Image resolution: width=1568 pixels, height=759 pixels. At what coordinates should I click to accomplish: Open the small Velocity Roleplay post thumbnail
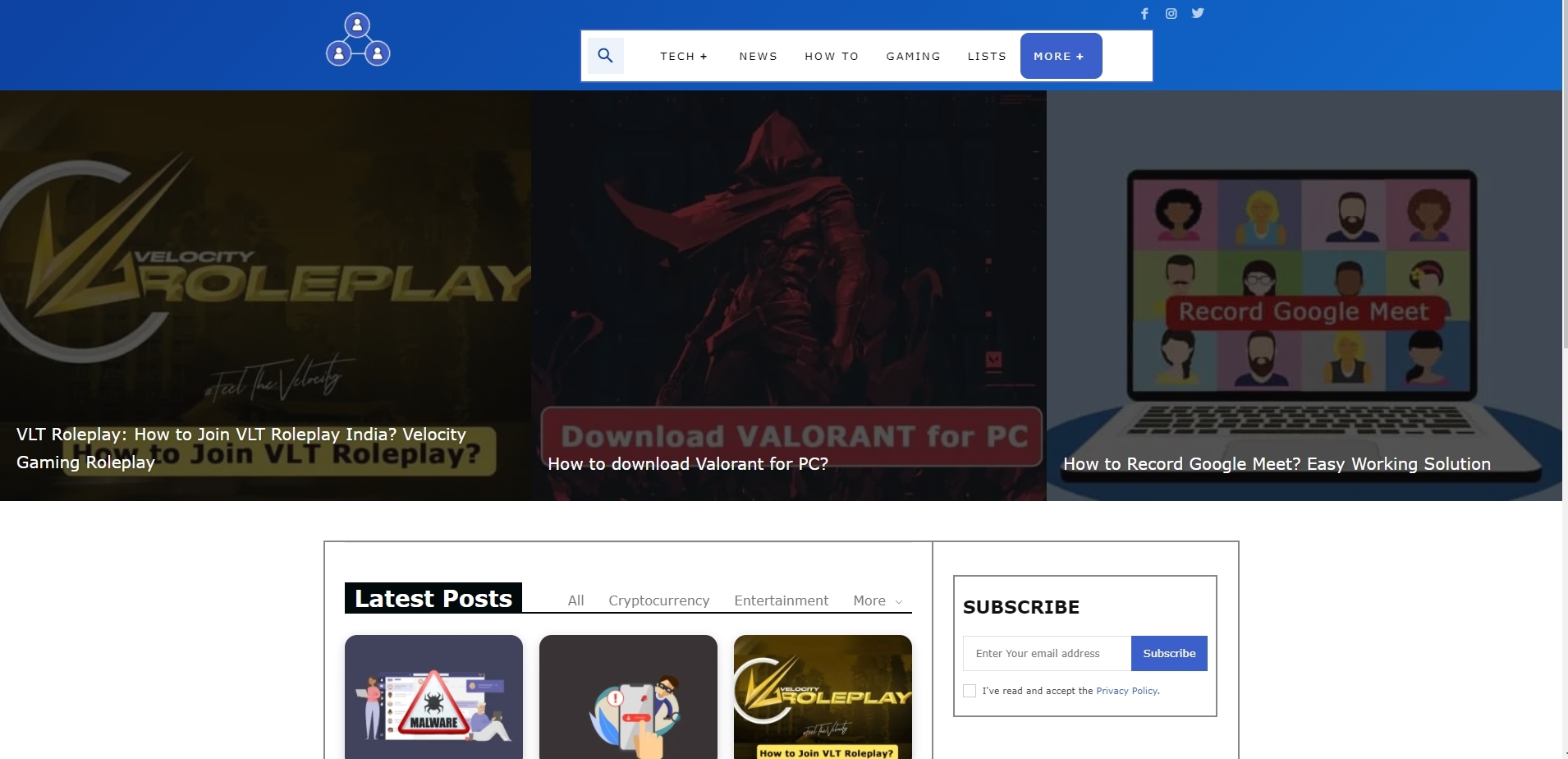point(823,697)
